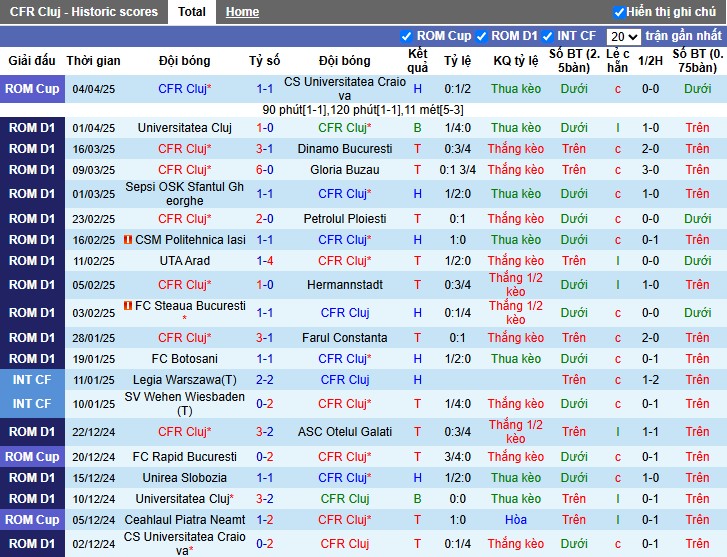Open FC Botosani team link

coord(185,359)
